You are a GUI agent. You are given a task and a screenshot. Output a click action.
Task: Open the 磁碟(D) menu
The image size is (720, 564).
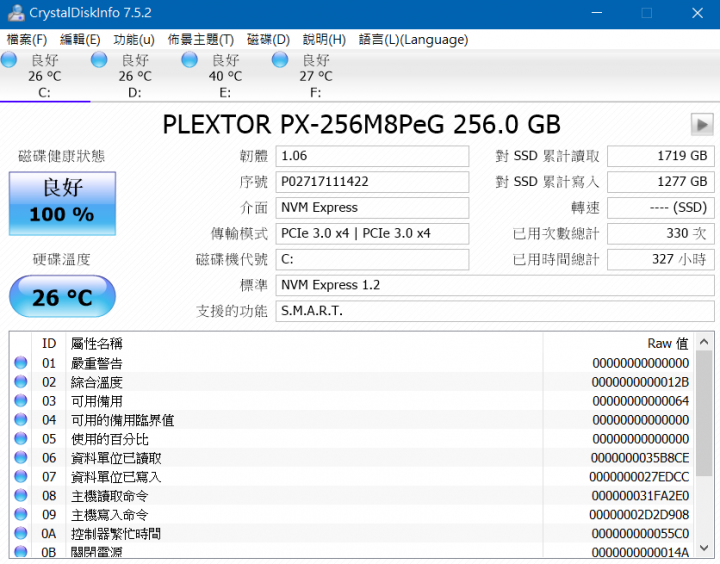pos(268,40)
